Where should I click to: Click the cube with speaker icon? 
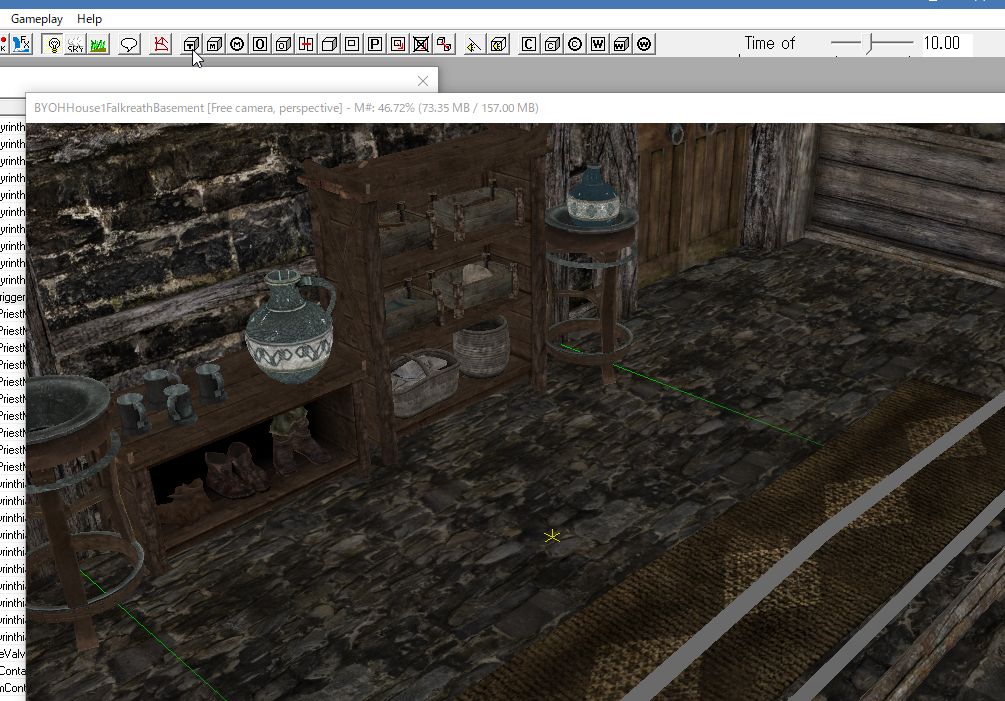499,44
